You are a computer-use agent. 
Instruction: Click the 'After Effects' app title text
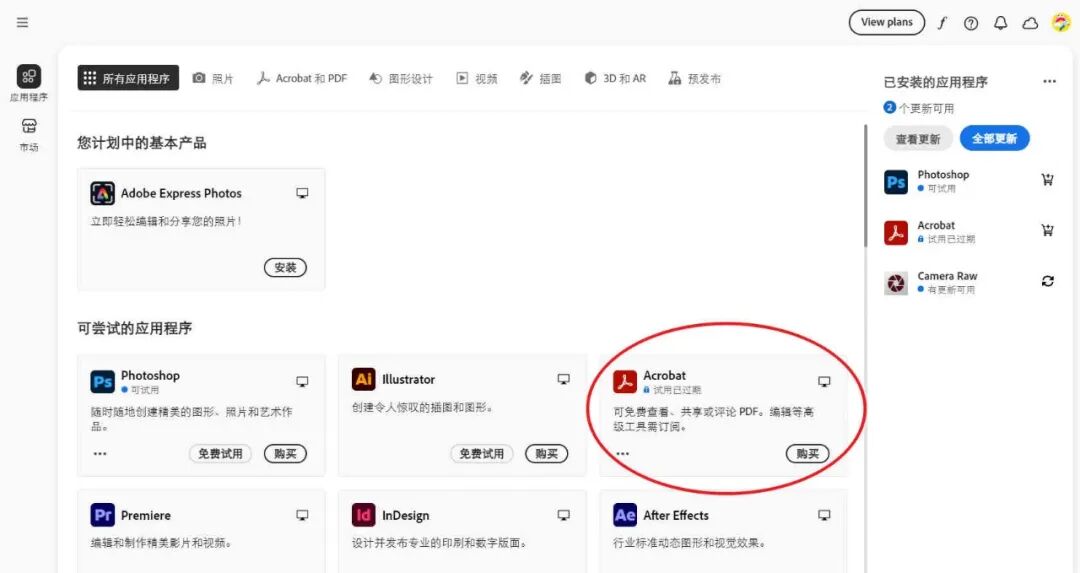(x=676, y=515)
